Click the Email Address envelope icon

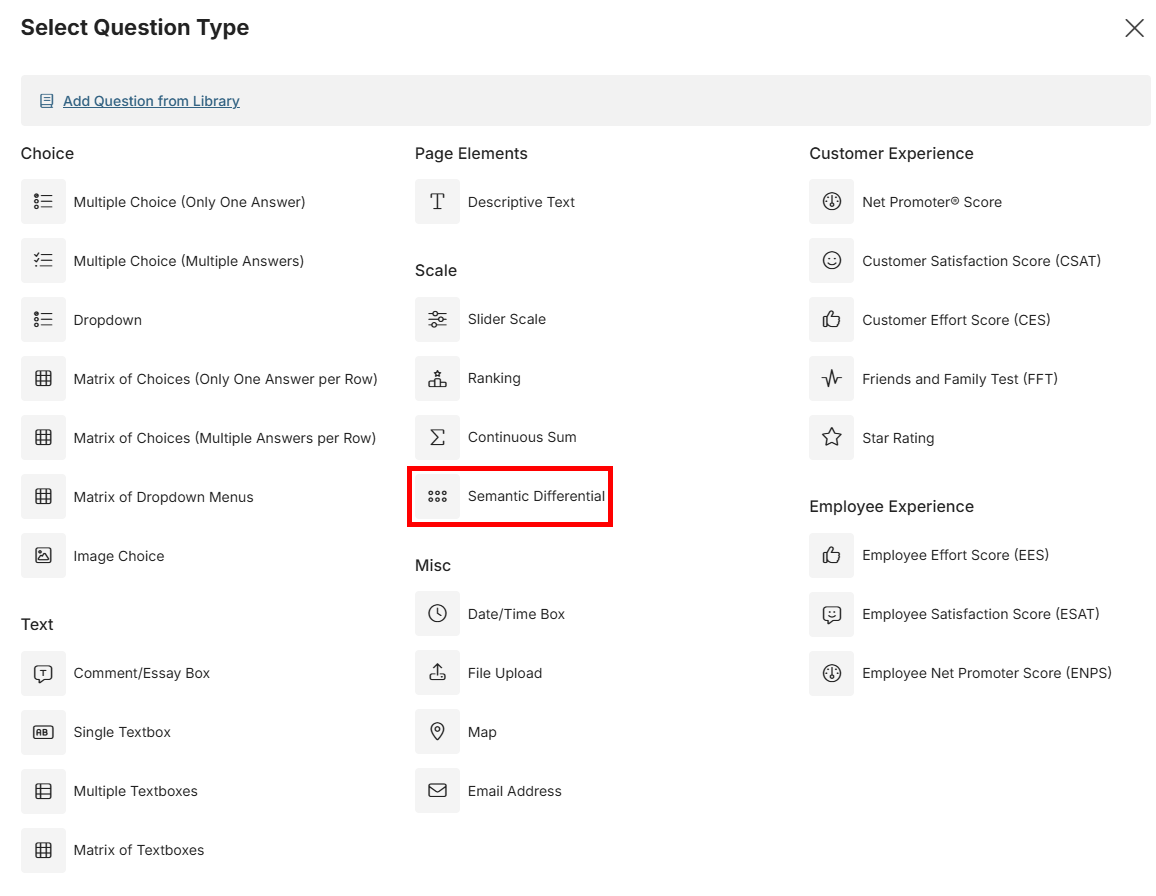(437, 791)
